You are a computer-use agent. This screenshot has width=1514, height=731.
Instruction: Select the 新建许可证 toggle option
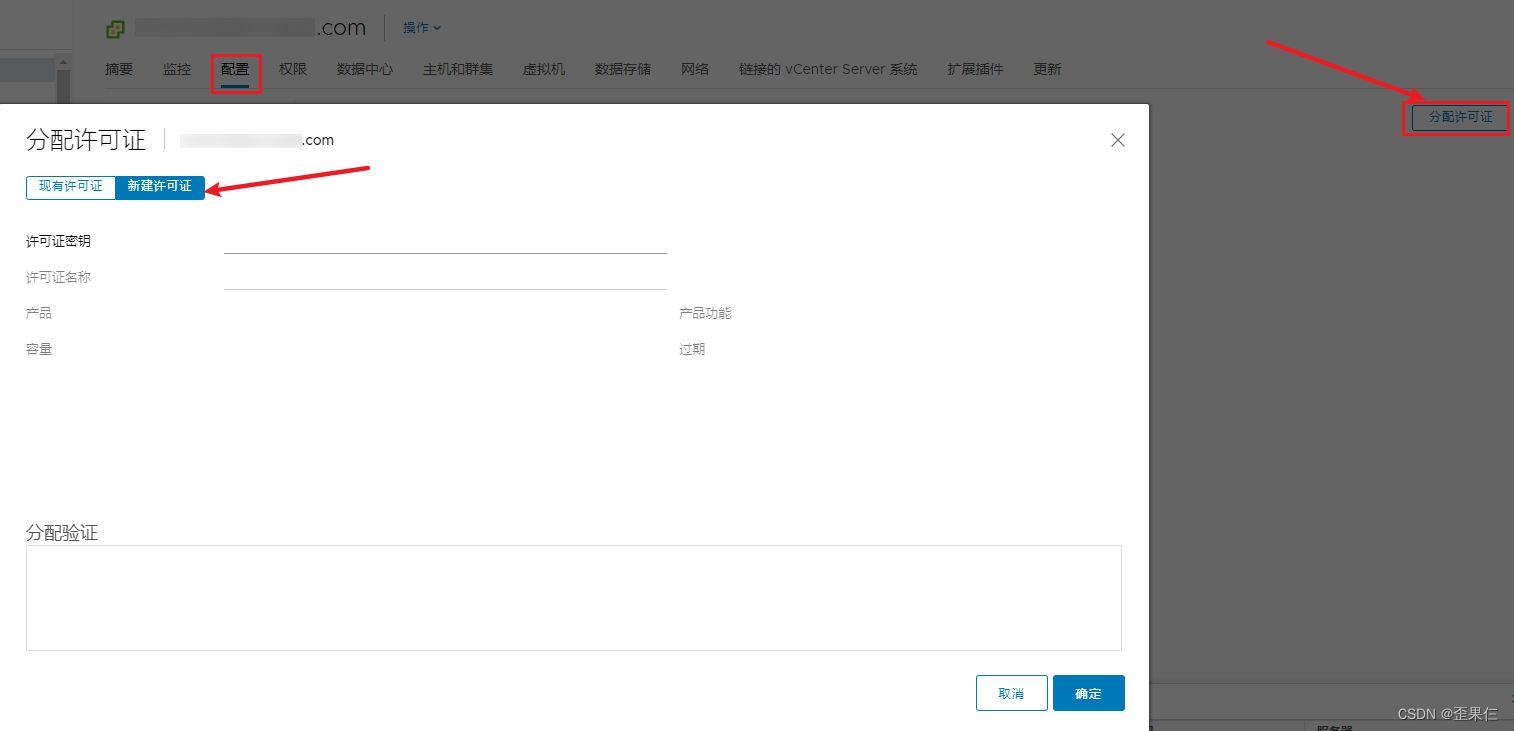[160, 187]
